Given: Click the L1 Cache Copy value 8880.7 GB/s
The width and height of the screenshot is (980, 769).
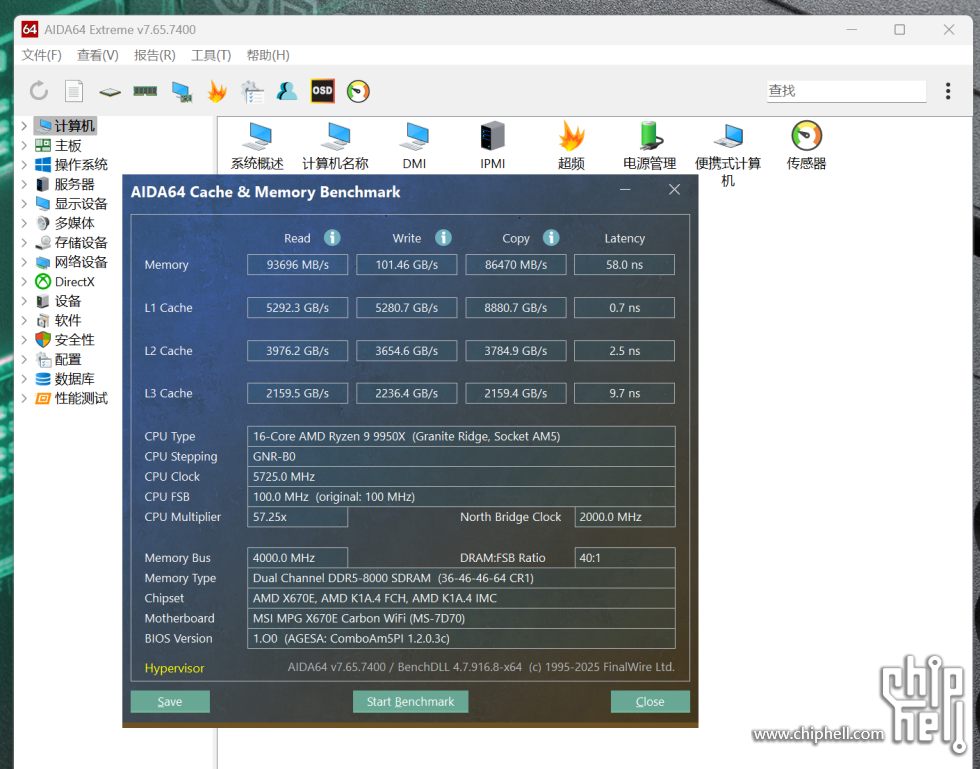Looking at the screenshot, I should pos(516,308).
